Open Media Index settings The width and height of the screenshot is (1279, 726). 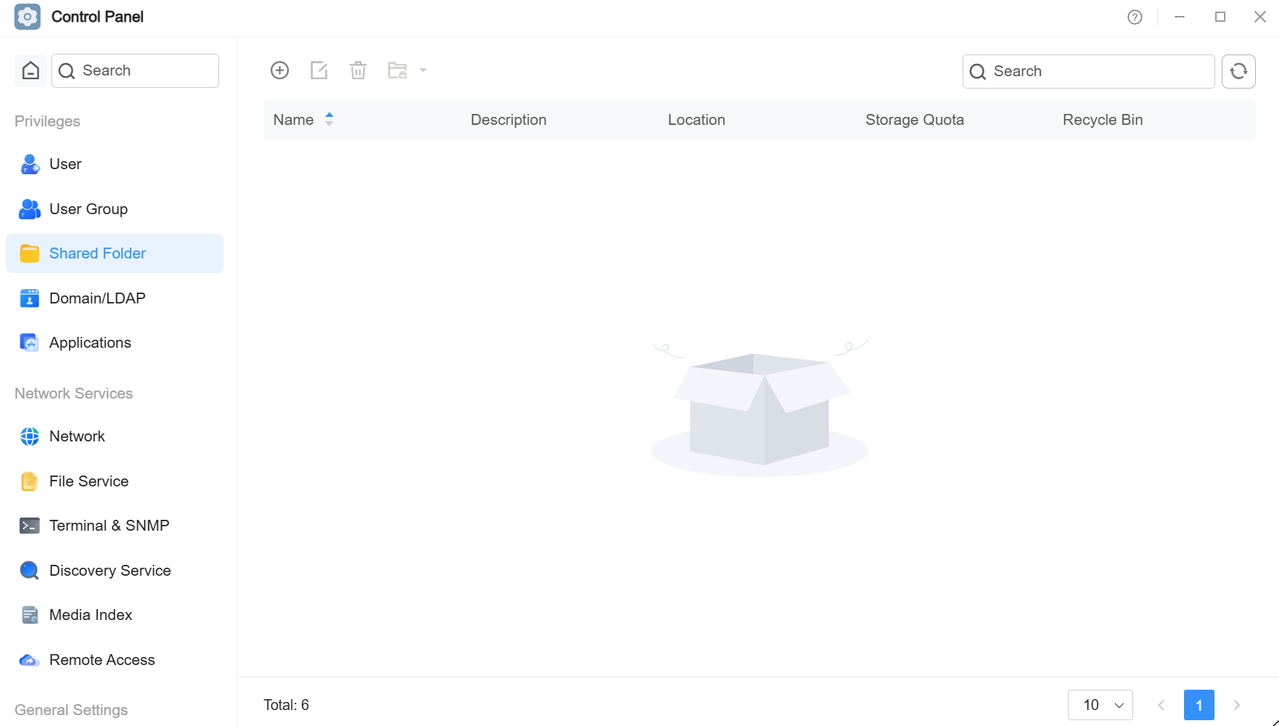[115, 615]
